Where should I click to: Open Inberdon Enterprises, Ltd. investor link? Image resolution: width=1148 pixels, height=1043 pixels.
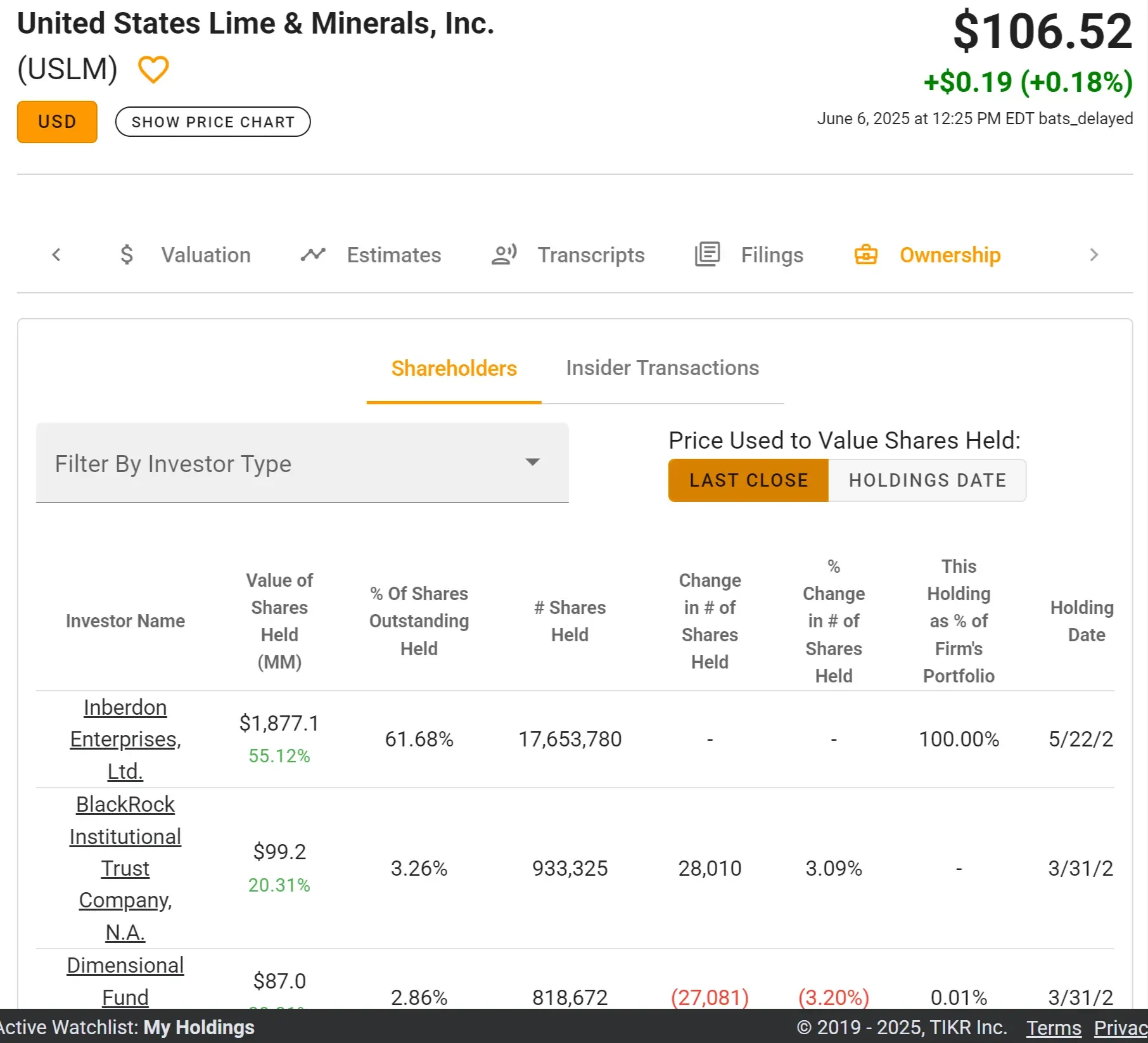pyautogui.click(x=125, y=739)
